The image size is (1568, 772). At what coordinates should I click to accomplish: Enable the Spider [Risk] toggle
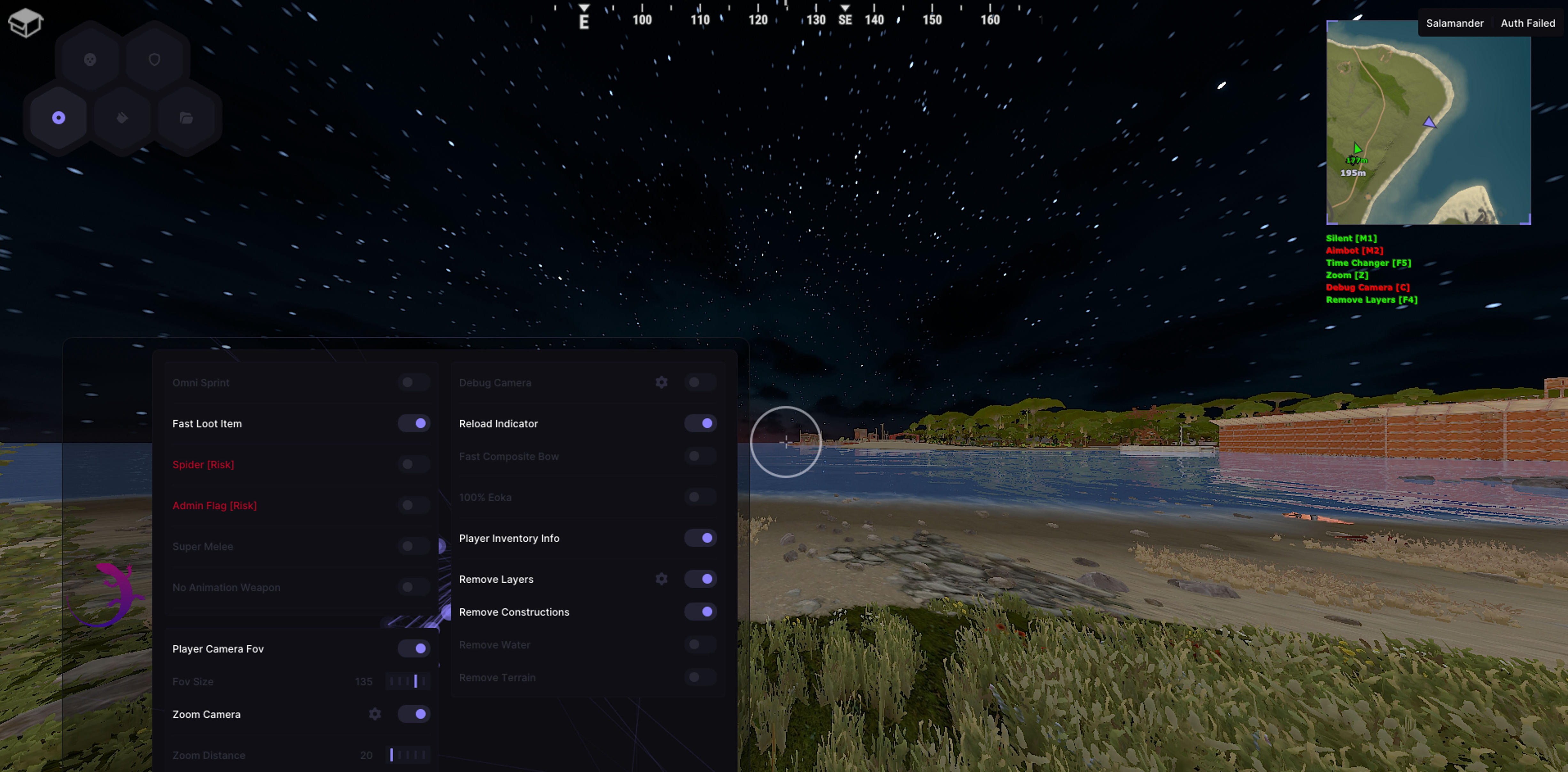413,464
